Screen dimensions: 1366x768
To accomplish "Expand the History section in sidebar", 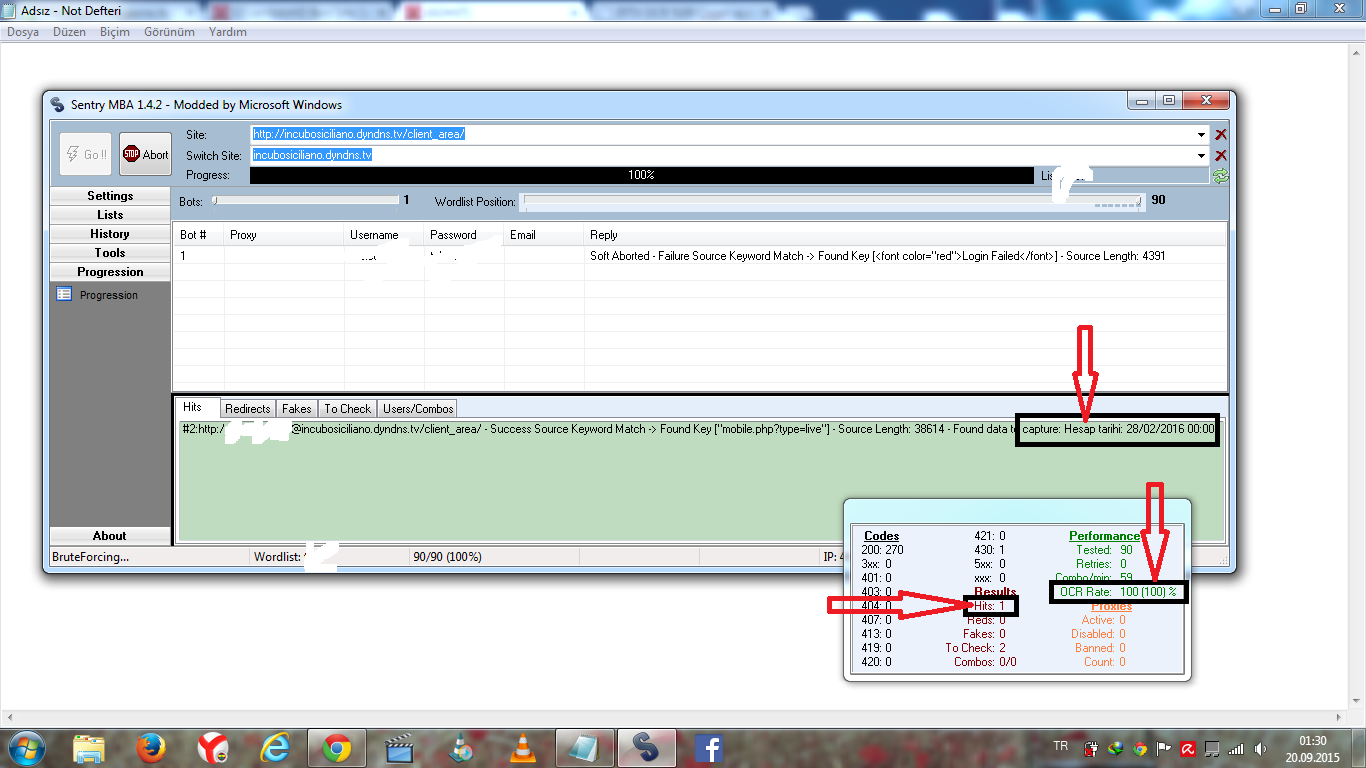I will coord(110,234).
